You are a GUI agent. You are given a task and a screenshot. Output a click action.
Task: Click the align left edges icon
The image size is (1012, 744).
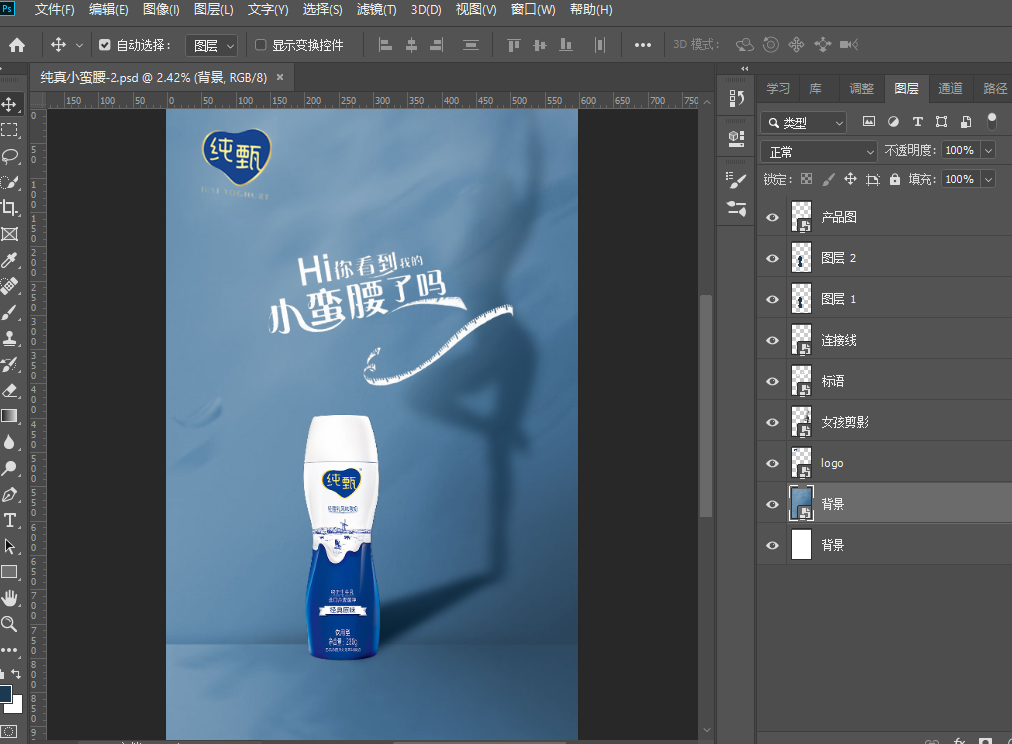tap(385, 45)
